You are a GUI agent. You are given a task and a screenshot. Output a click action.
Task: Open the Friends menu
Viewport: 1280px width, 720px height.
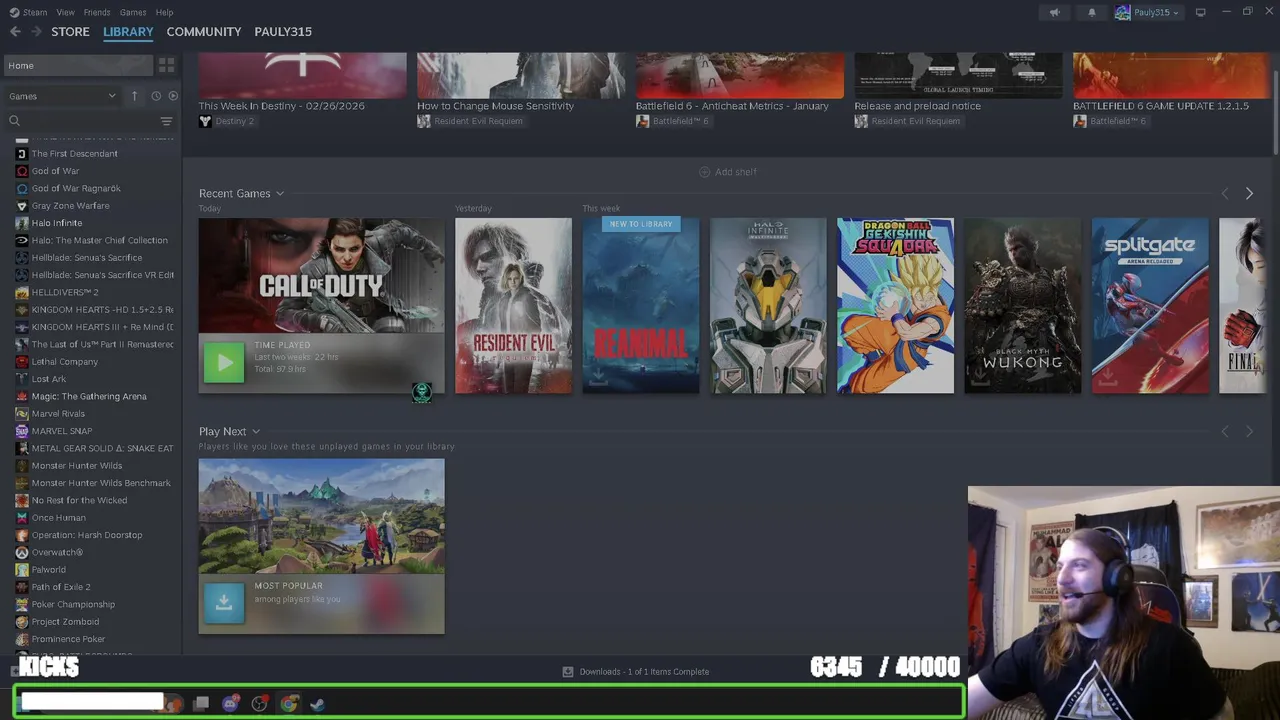coord(97,12)
